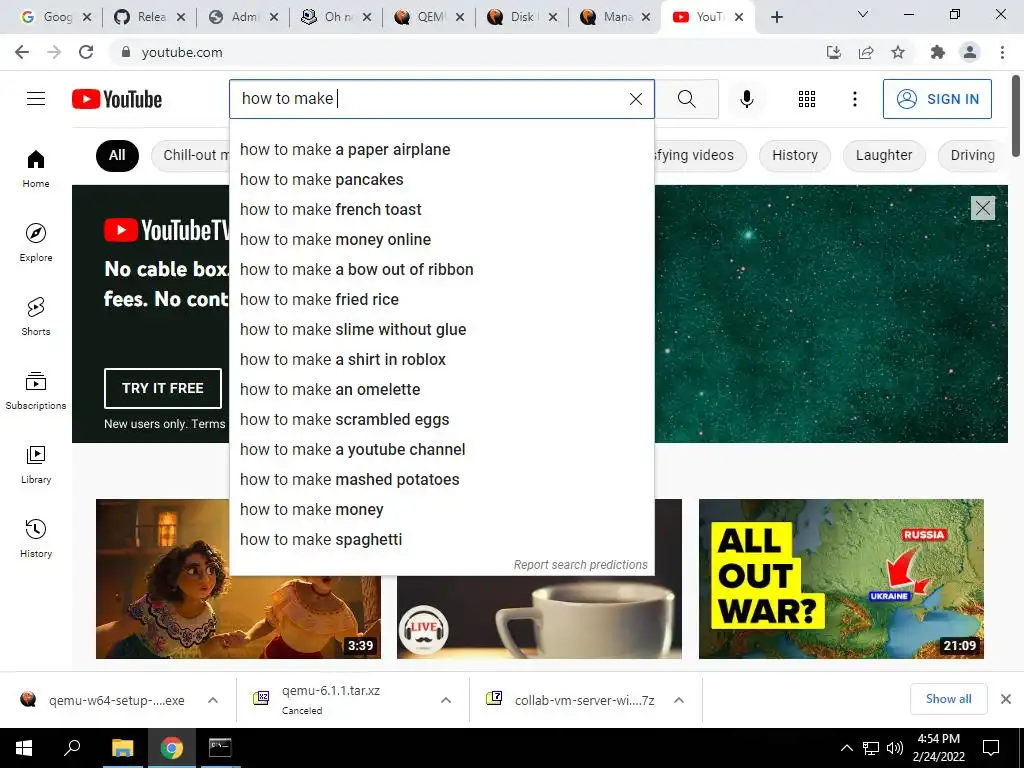1024x768 pixels.
Task: Click the browser back arrow
Action: [x=22, y=52]
